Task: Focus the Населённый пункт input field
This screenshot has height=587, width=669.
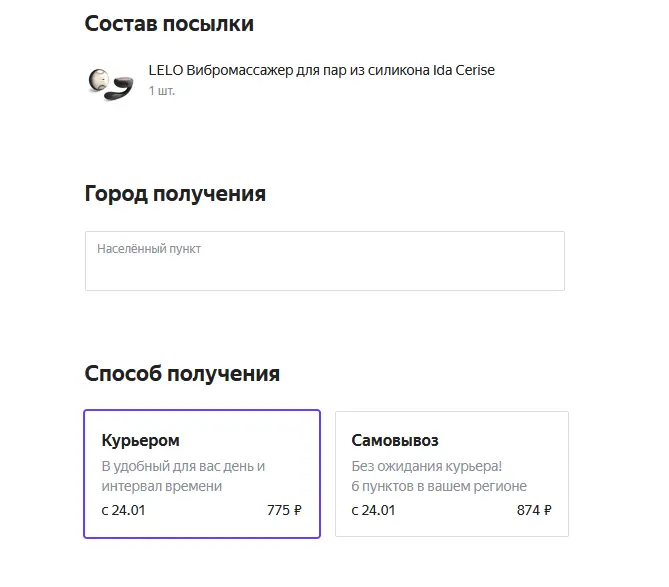Action: tap(325, 261)
